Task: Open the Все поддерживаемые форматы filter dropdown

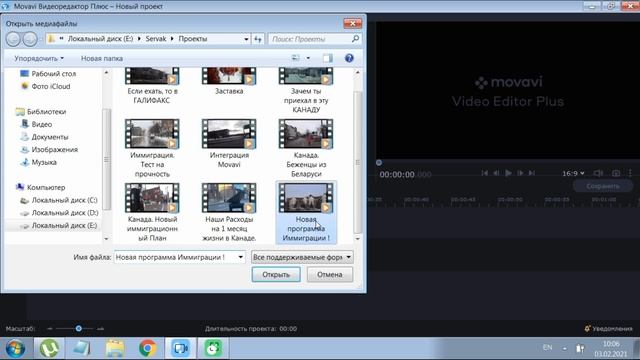Action: tap(302, 257)
